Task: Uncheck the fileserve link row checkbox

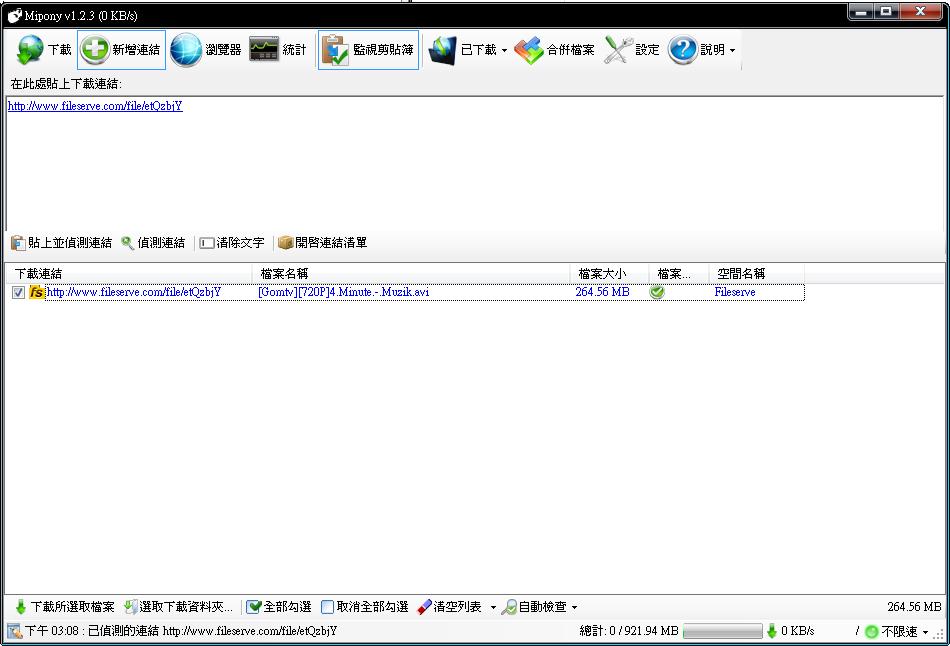Action: (x=18, y=293)
